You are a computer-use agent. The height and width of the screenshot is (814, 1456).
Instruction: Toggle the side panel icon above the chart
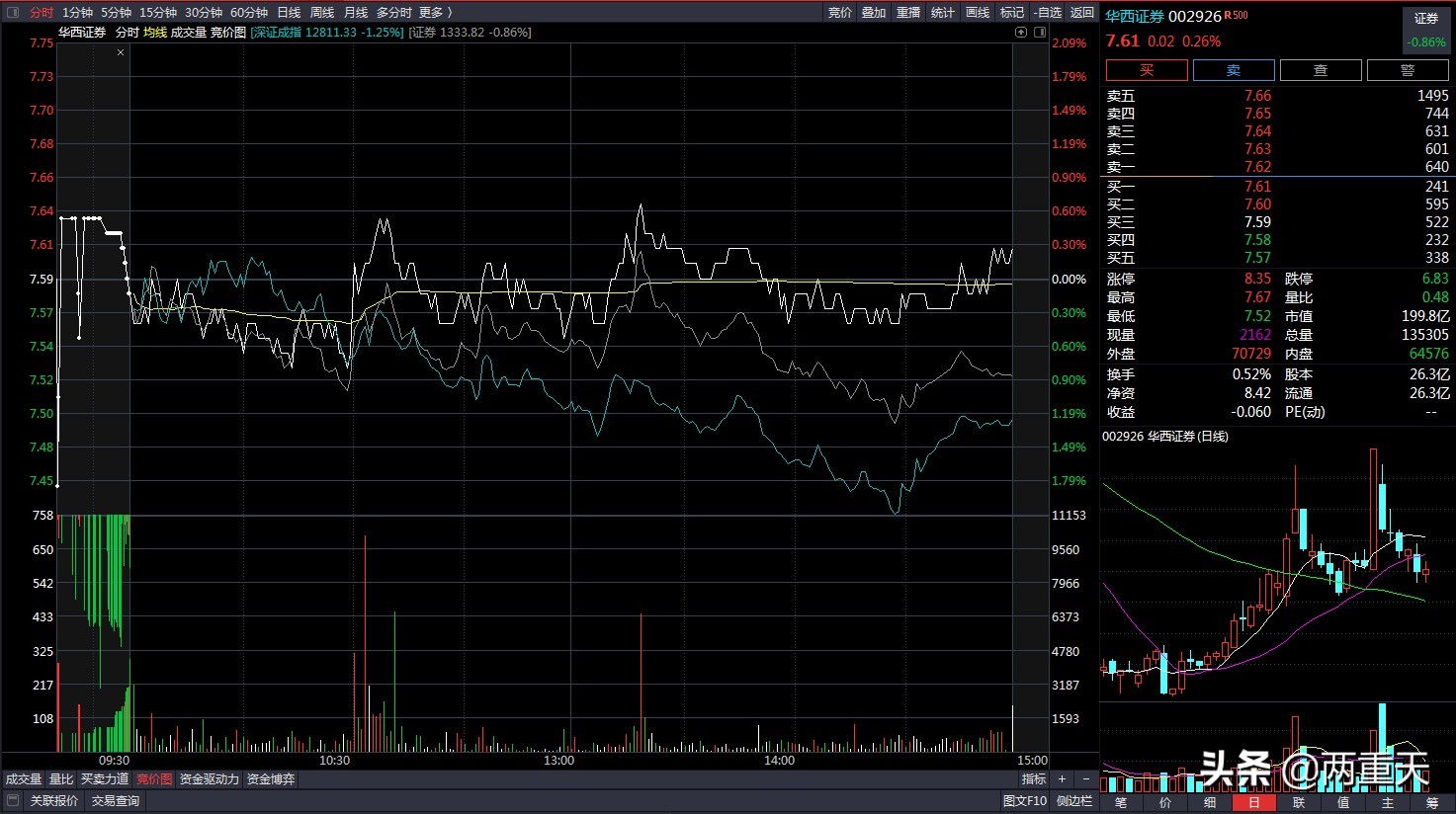coord(1040,32)
